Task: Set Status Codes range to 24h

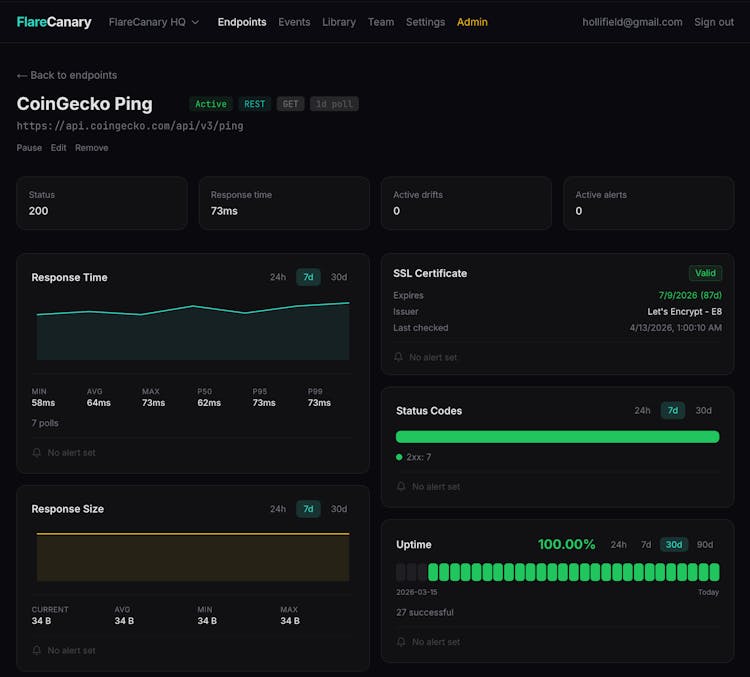Action: [642, 411]
